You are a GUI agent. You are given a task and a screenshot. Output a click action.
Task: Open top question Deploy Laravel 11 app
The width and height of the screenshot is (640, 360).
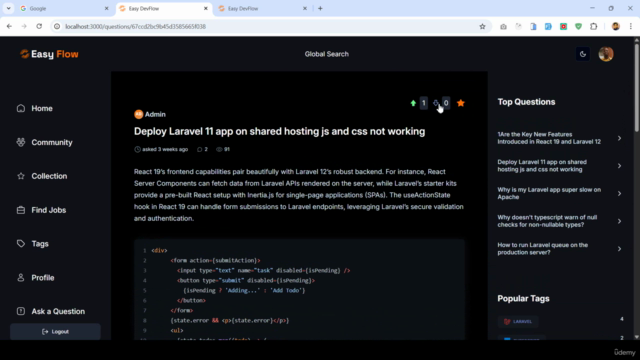click(x=542, y=166)
